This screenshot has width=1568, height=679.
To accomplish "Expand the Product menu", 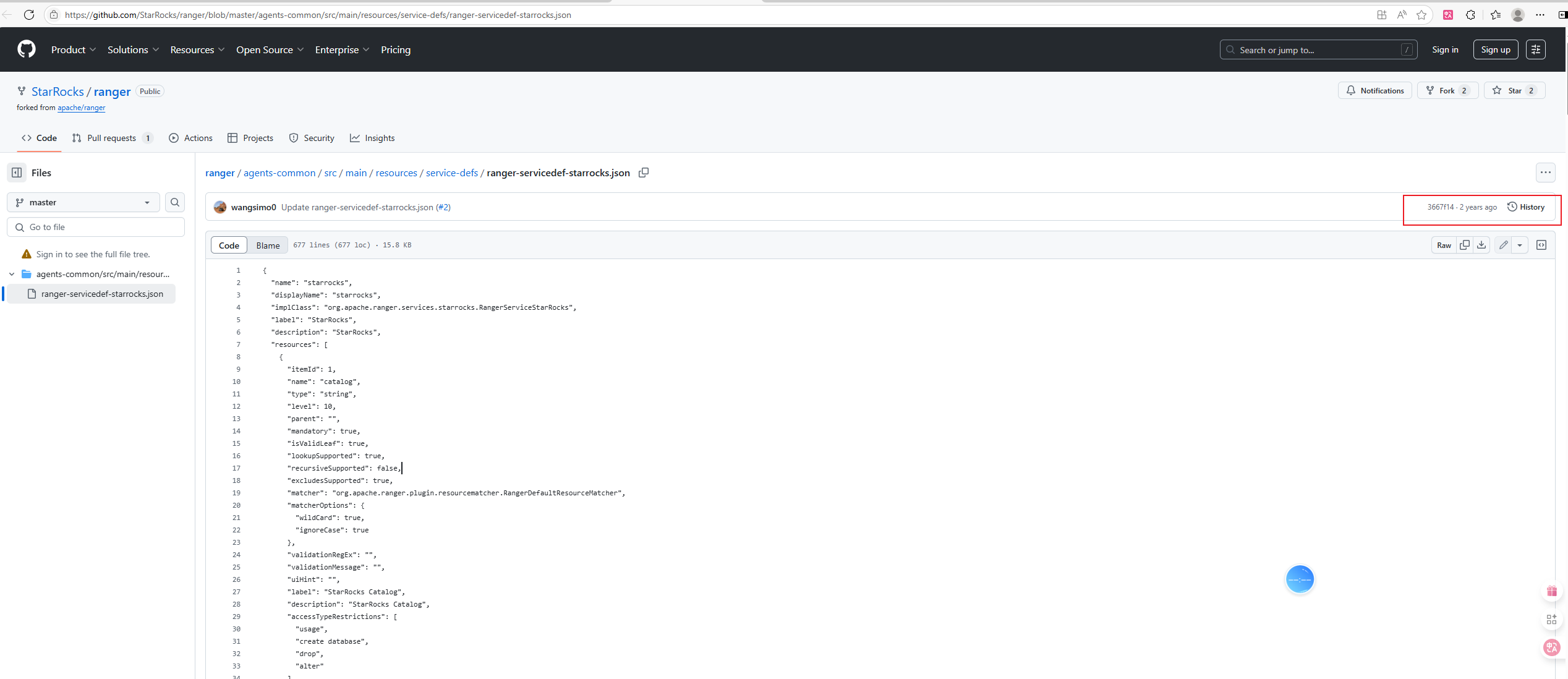I will point(73,49).
